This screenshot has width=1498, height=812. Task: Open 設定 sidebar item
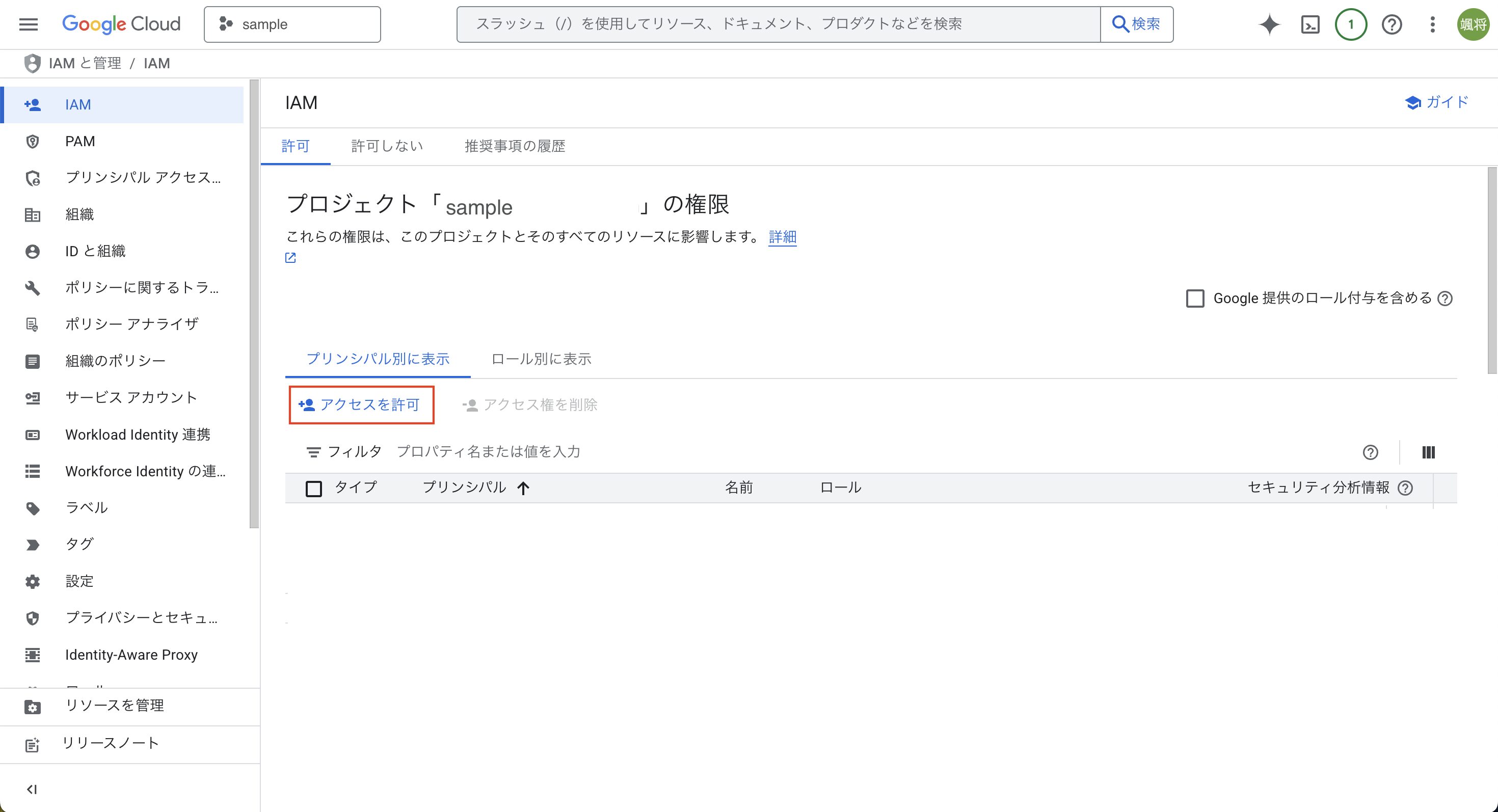[x=122, y=581]
